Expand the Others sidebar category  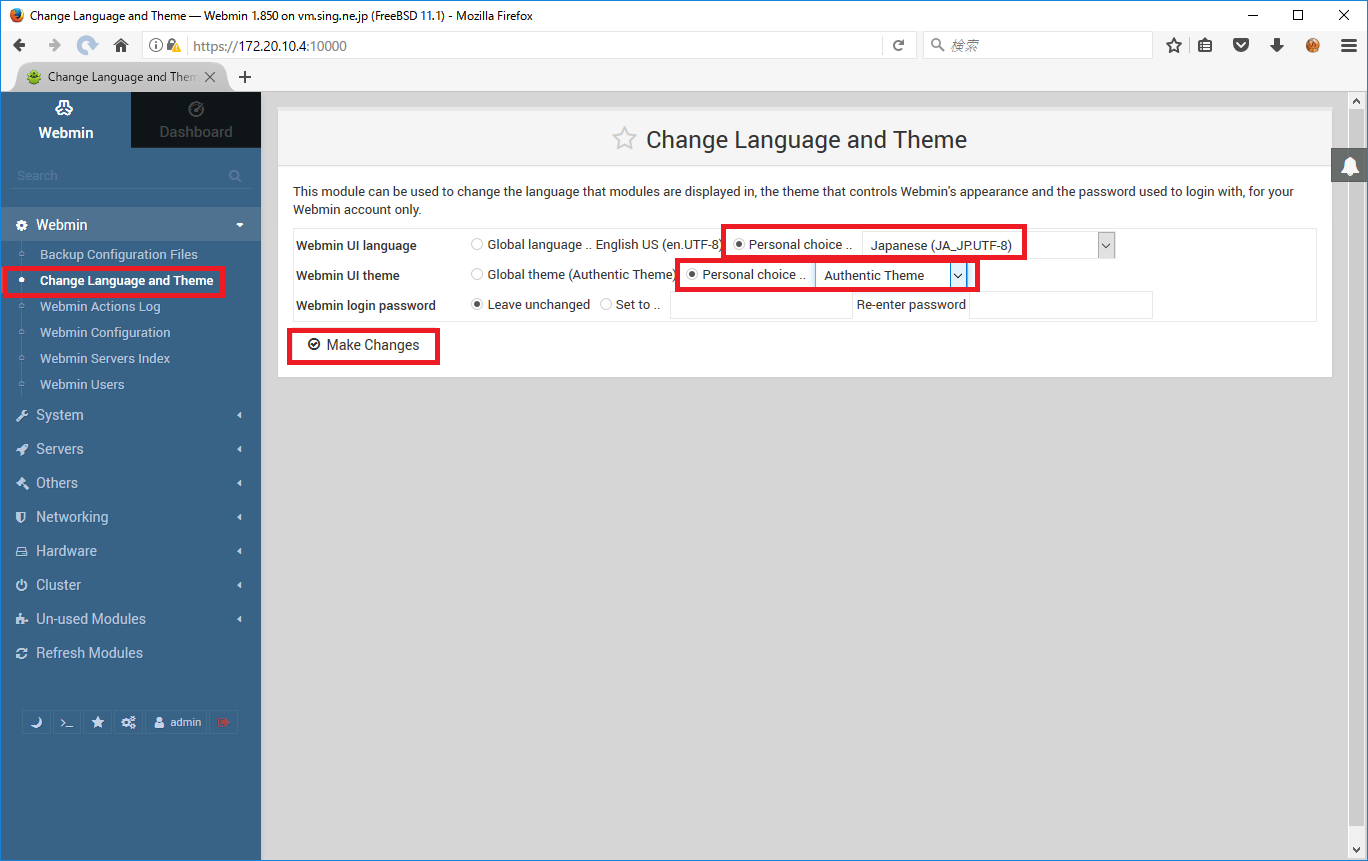coord(130,483)
